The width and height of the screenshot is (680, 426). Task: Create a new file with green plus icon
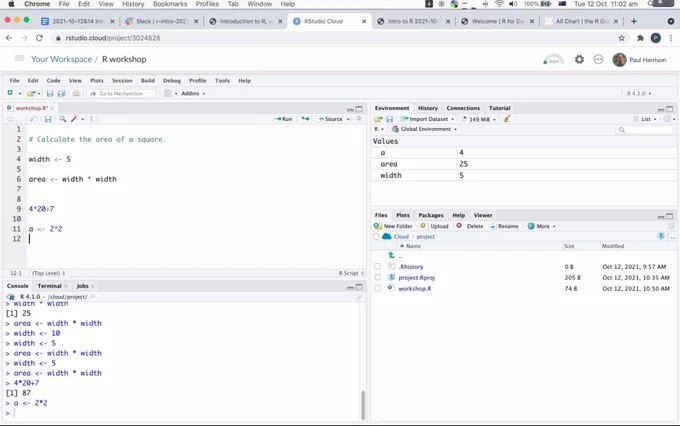[10, 93]
